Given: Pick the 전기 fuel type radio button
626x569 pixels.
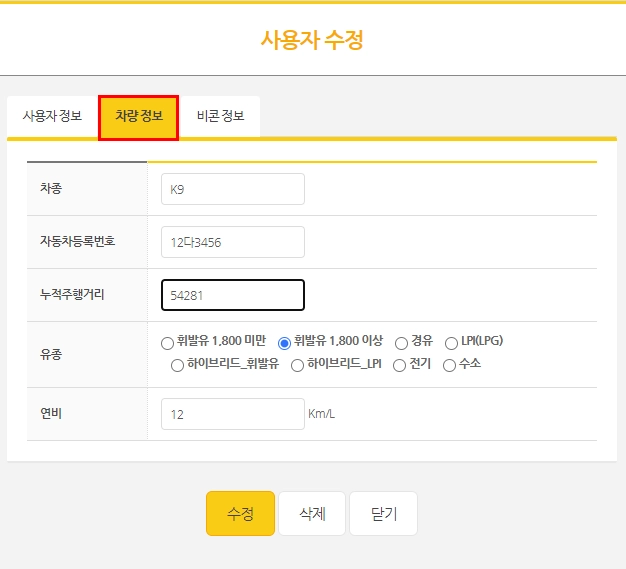Looking at the screenshot, I should [x=399, y=365].
